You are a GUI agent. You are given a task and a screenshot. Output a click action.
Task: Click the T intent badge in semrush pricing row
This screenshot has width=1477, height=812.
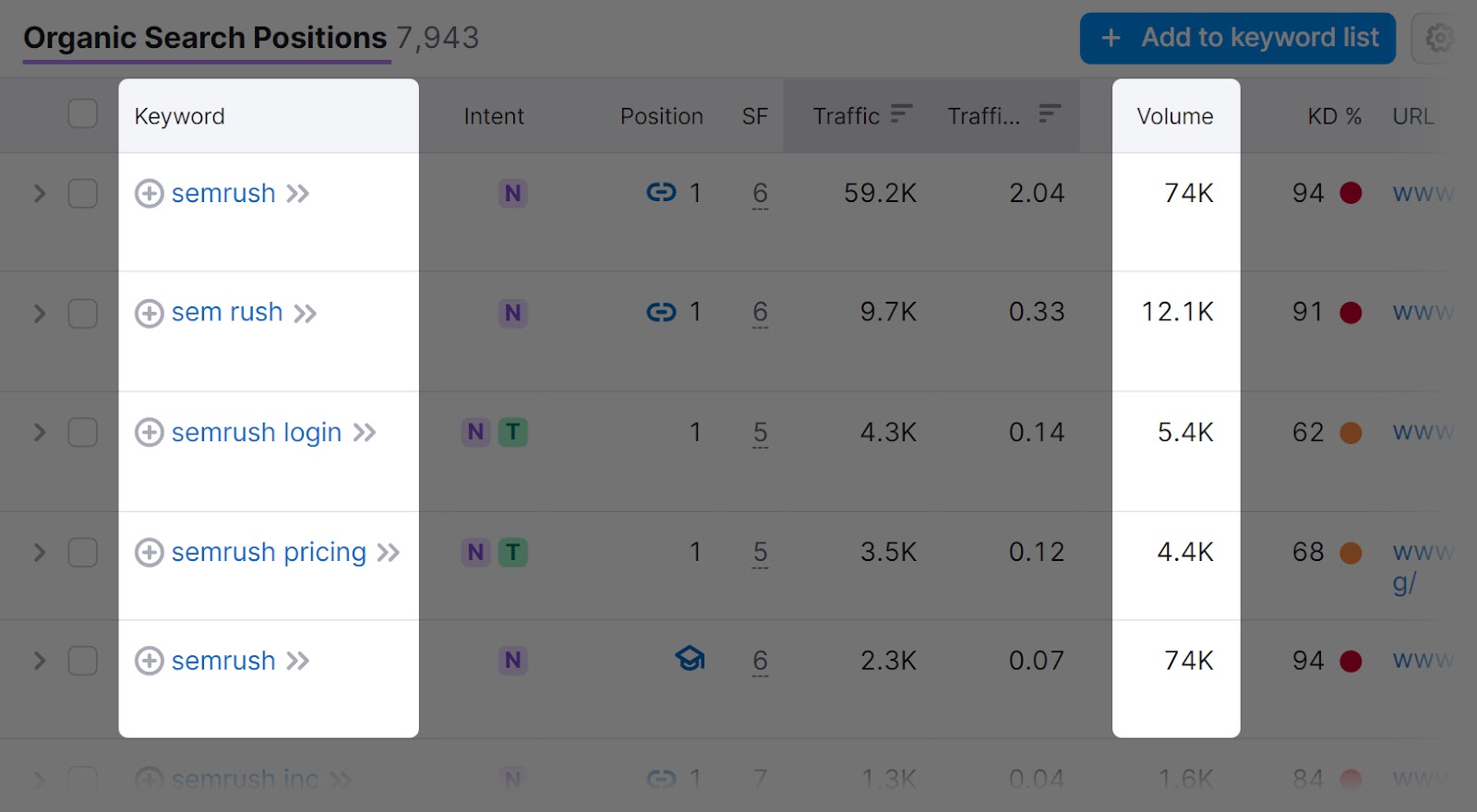tap(513, 552)
